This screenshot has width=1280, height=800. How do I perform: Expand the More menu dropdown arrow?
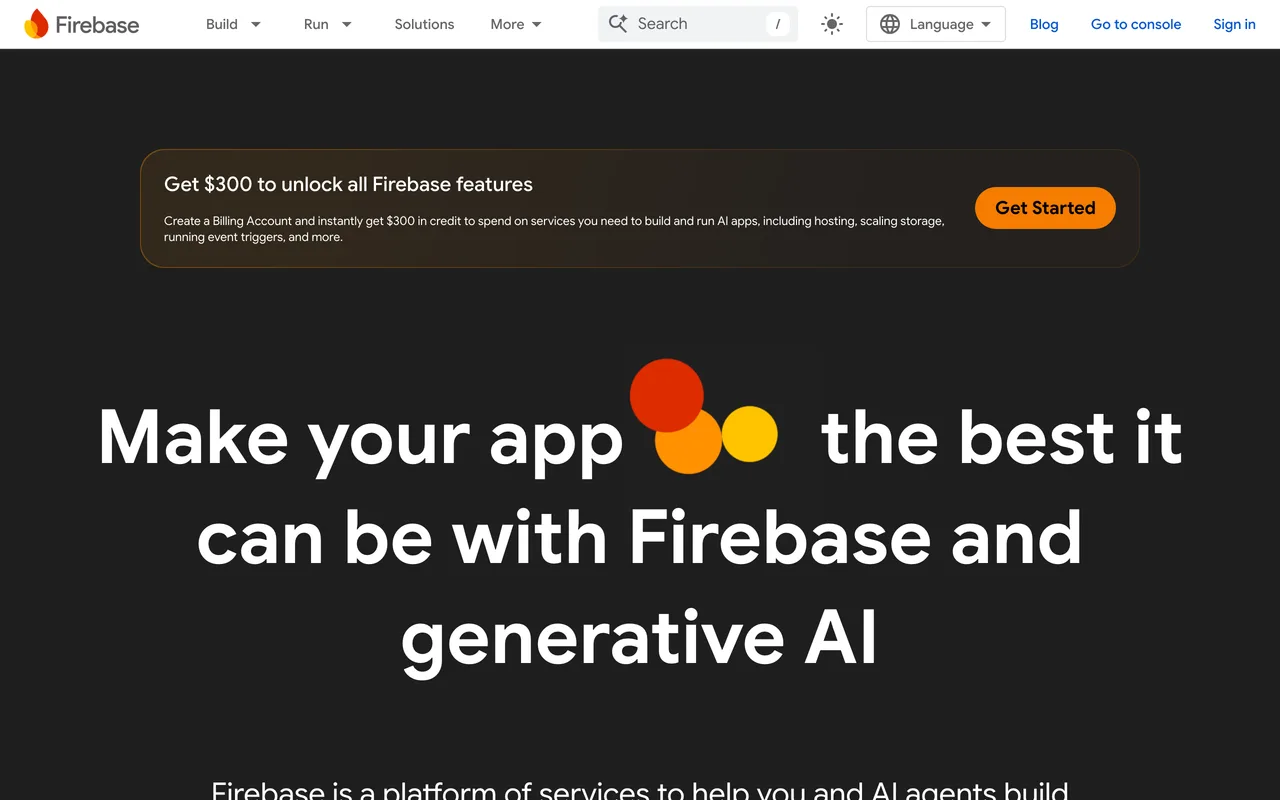[x=537, y=24]
